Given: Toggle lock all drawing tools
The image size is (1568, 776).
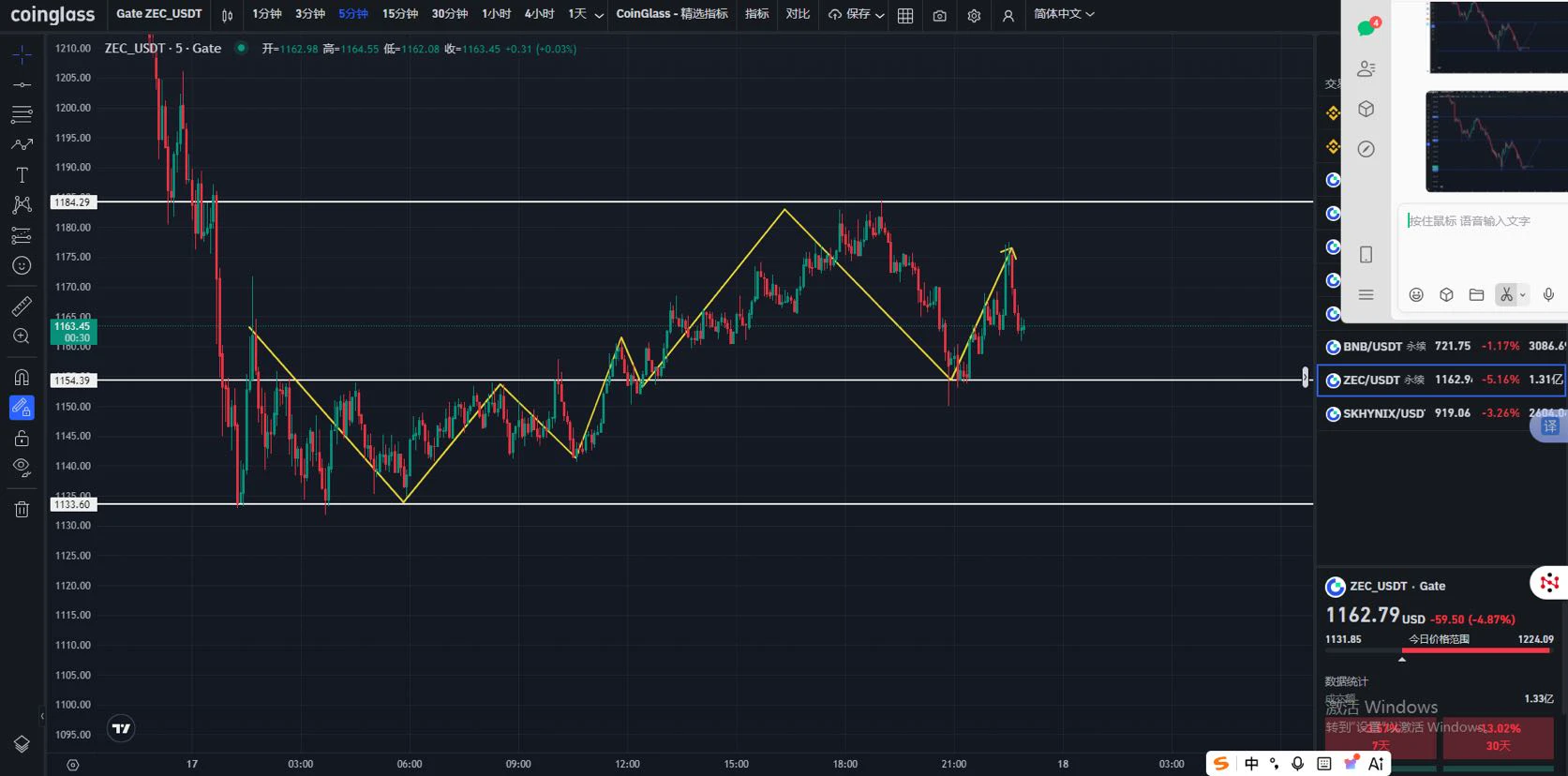Looking at the screenshot, I should (22, 438).
